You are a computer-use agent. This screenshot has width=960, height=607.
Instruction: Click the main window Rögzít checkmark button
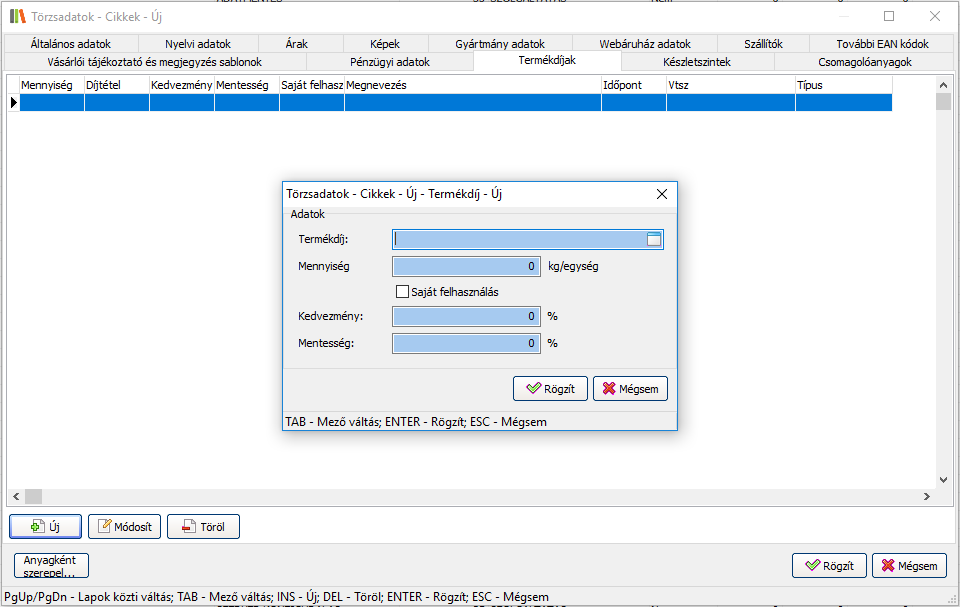[829, 566]
